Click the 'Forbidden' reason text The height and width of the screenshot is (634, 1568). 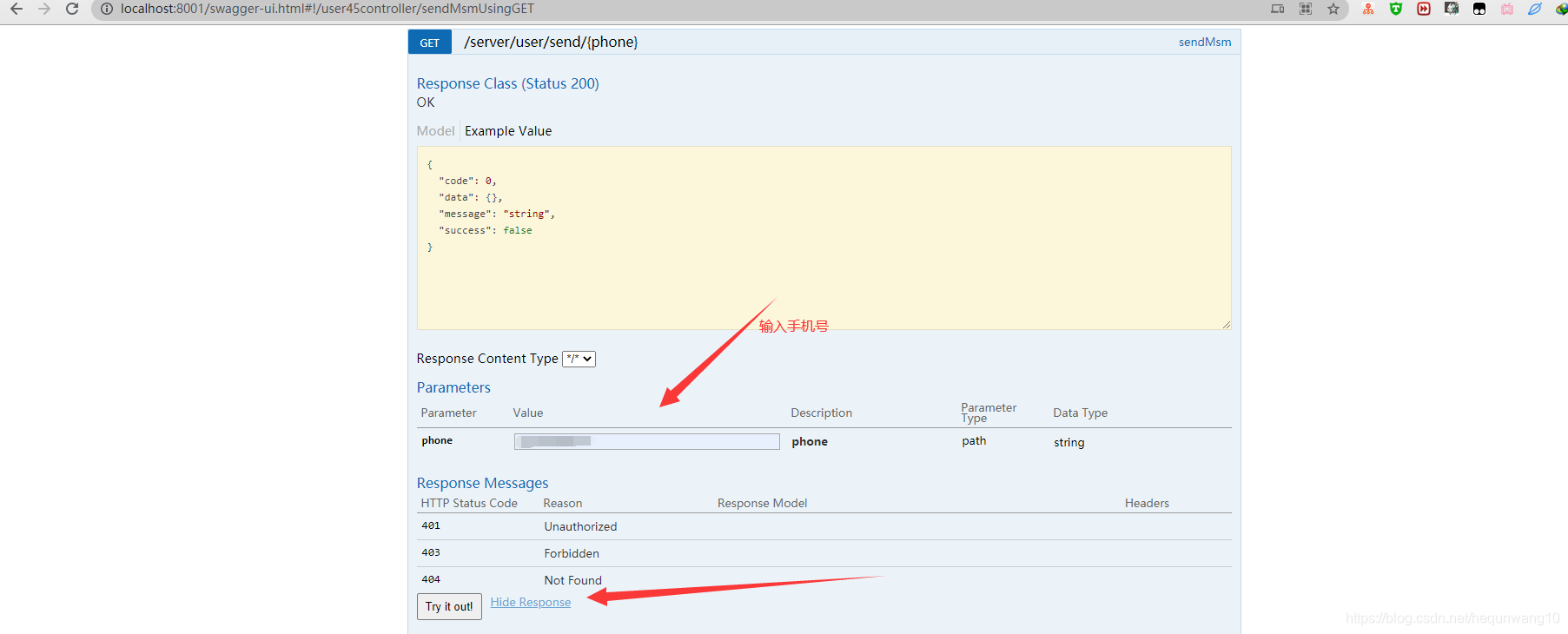coord(572,553)
